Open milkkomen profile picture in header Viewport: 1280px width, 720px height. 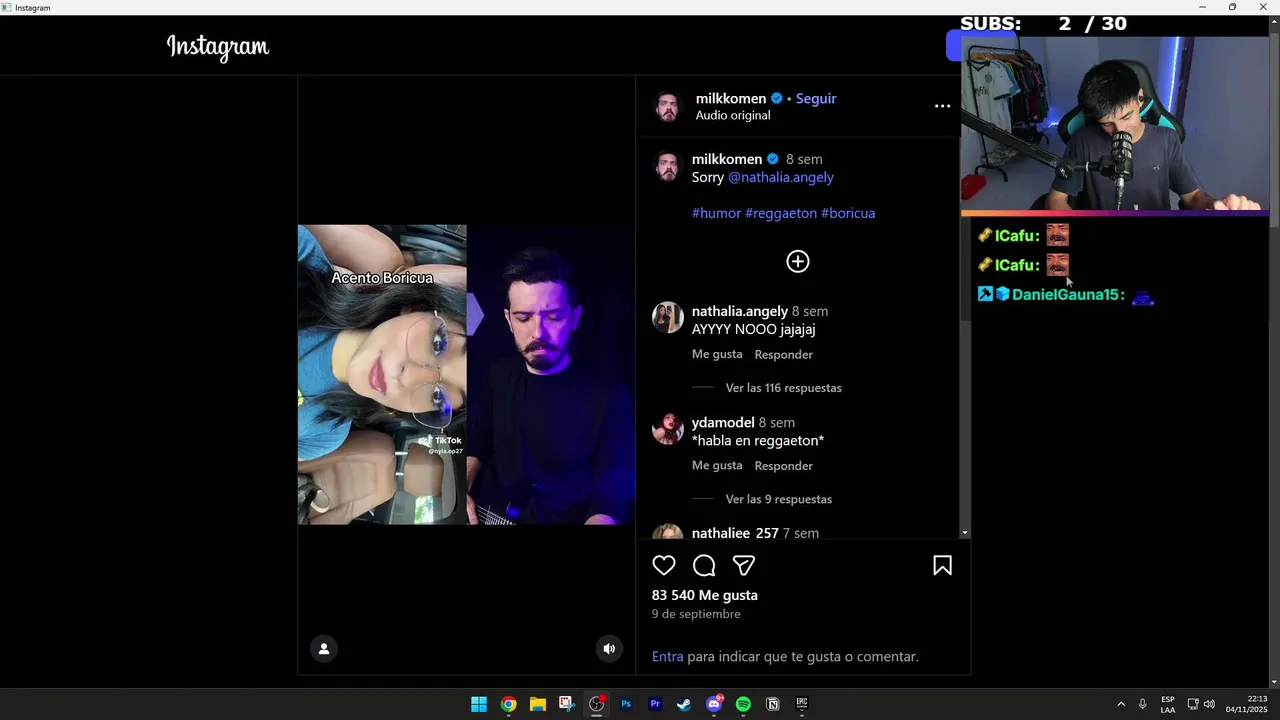click(667, 107)
